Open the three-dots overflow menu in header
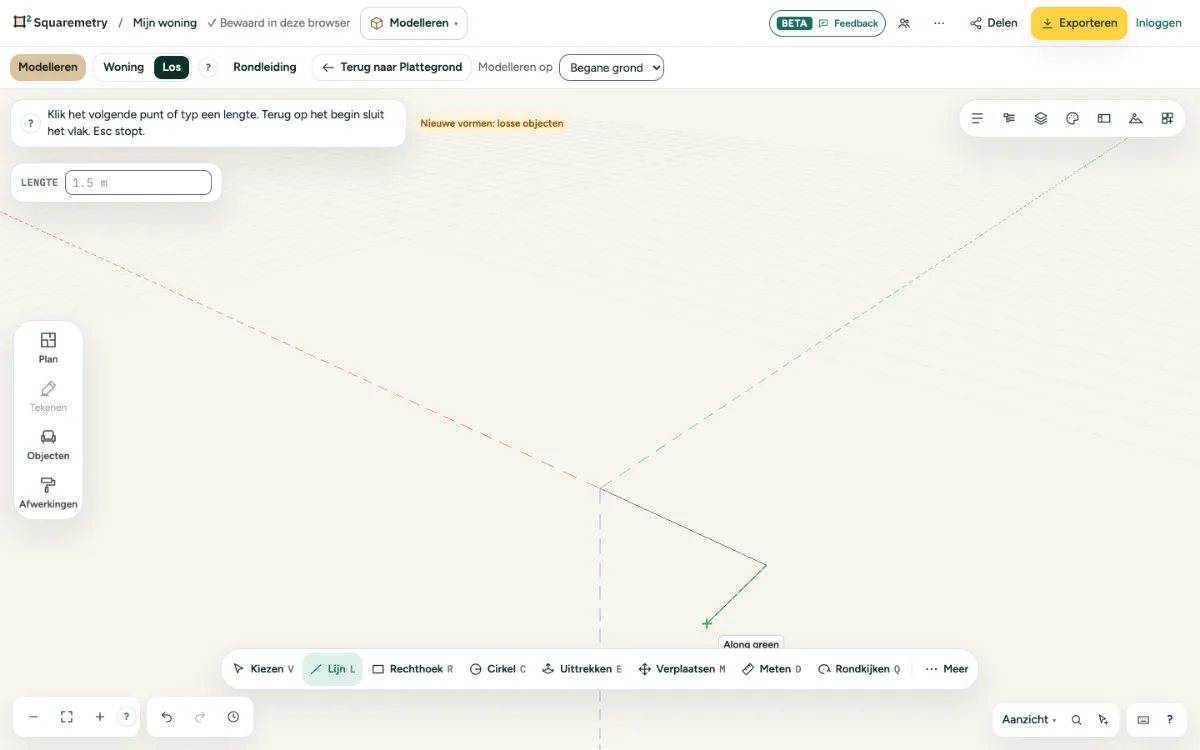Viewport: 1200px width, 750px height. pyautogui.click(x=939, y=23)
